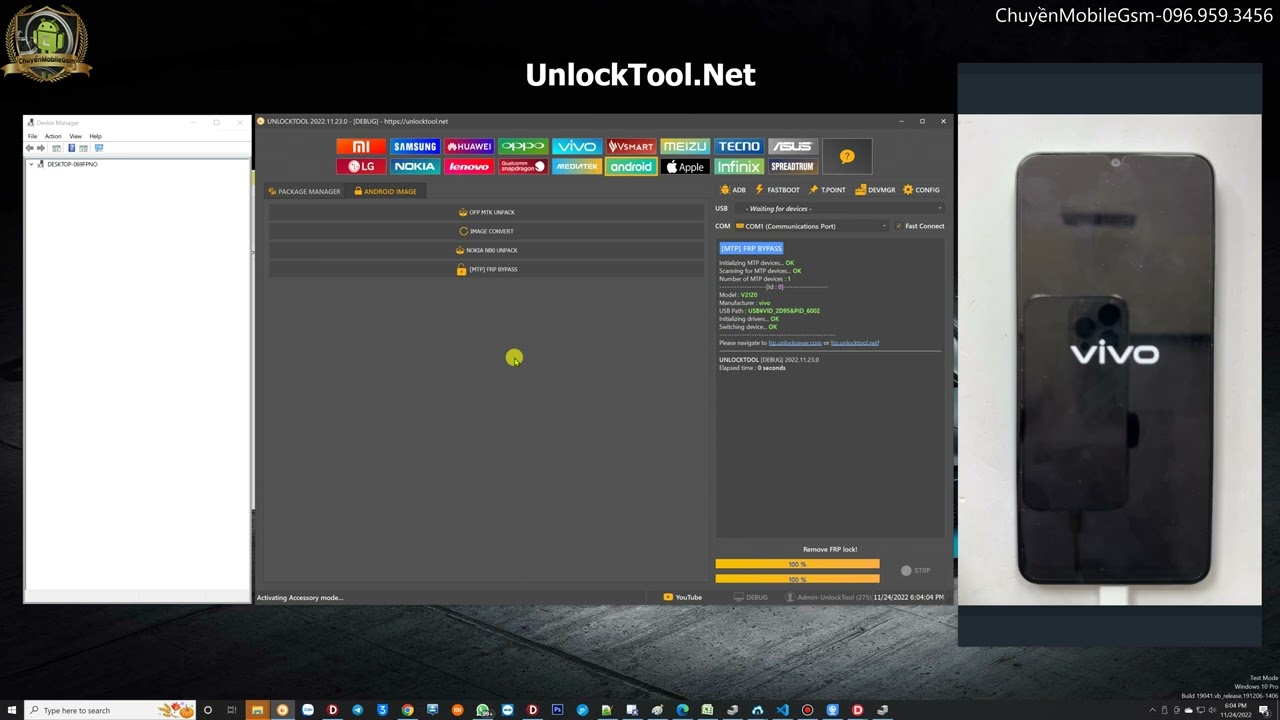Select the Android brand icon
Viewport: 1280px width, 720px height.
pyautogui.click(x=631, y=166)
